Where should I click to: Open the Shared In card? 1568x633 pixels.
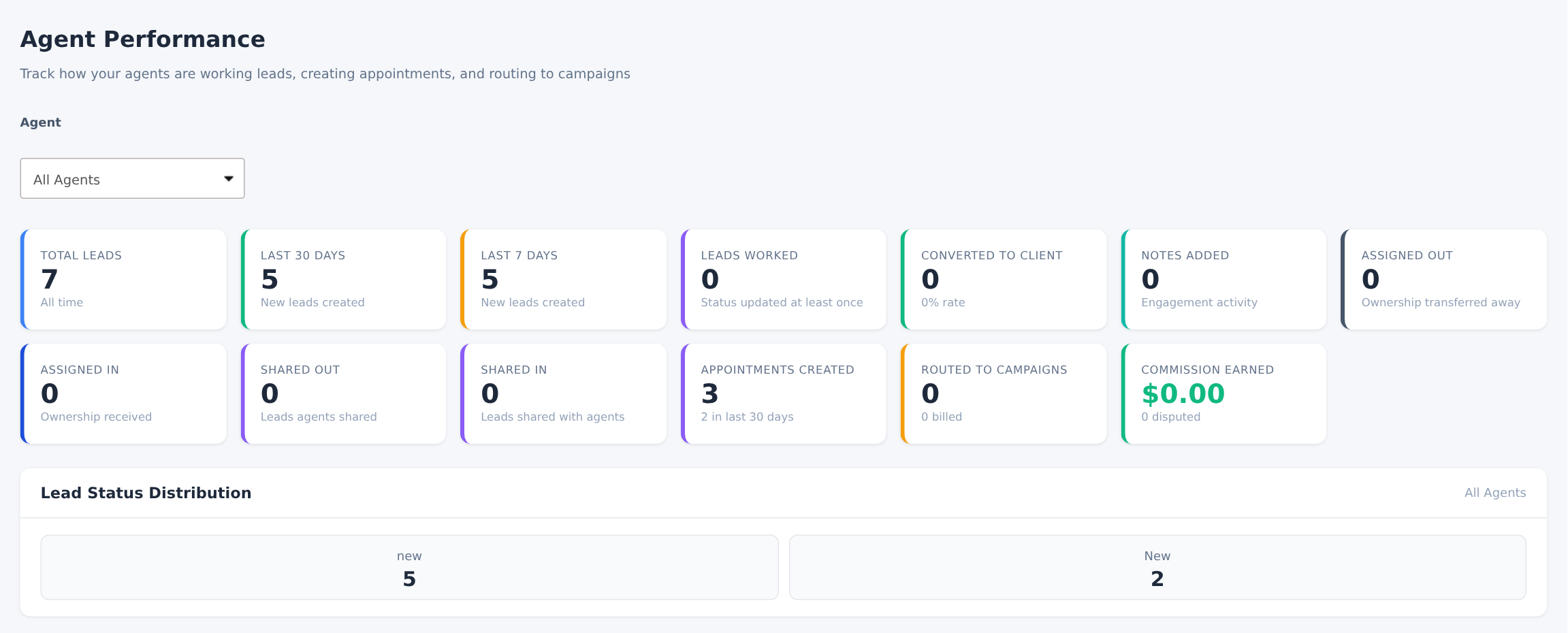[564, 394]
